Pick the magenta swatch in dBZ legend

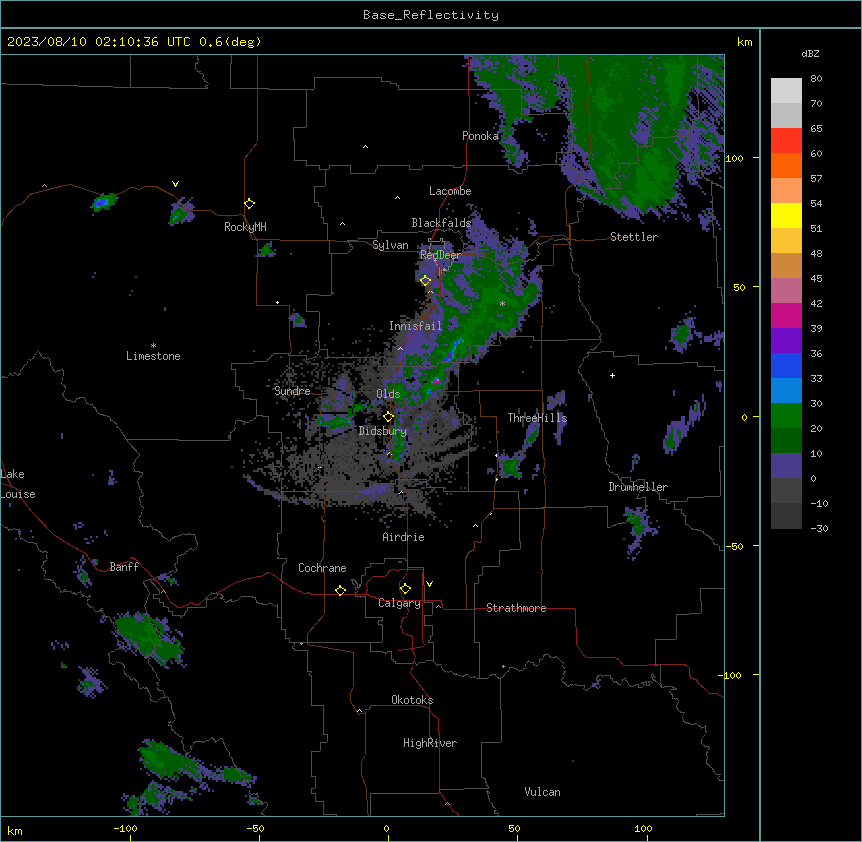[786, 315]
